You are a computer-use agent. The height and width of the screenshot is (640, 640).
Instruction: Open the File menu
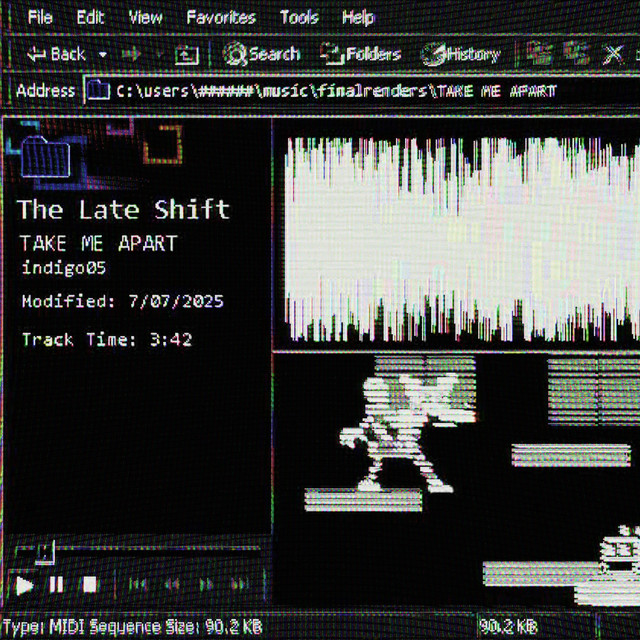coord(40,17)
